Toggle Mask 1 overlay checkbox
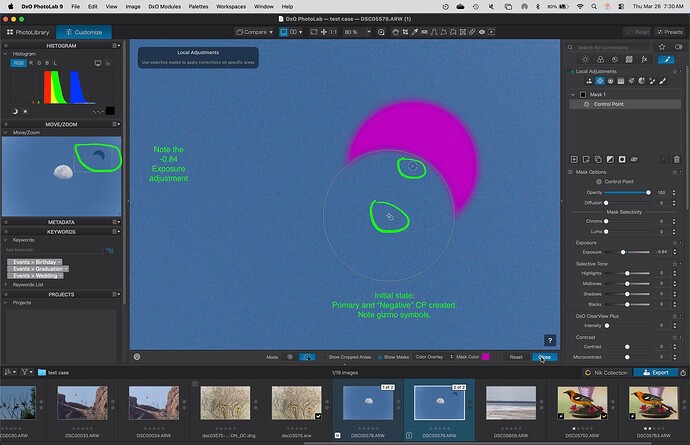The image size is (690, 445). tap(583, 95)
